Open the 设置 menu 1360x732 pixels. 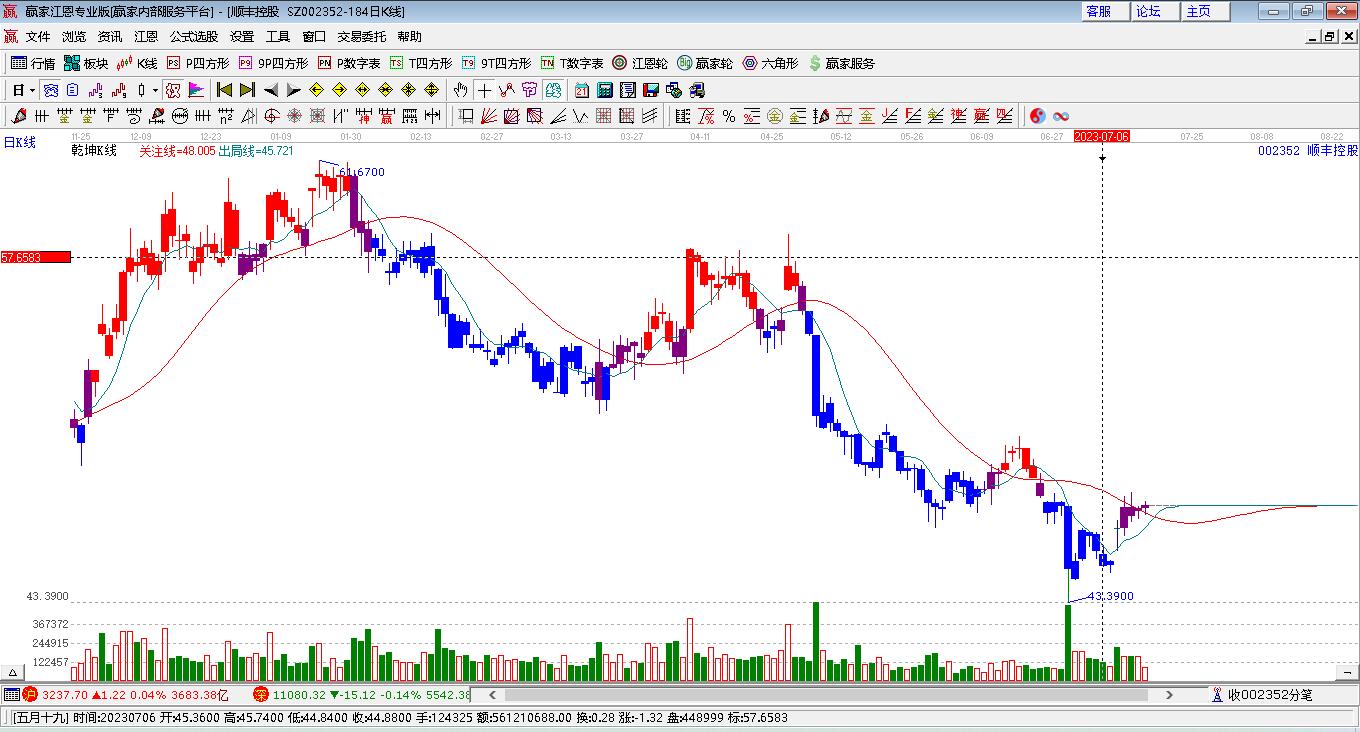[x=242, y=37]
